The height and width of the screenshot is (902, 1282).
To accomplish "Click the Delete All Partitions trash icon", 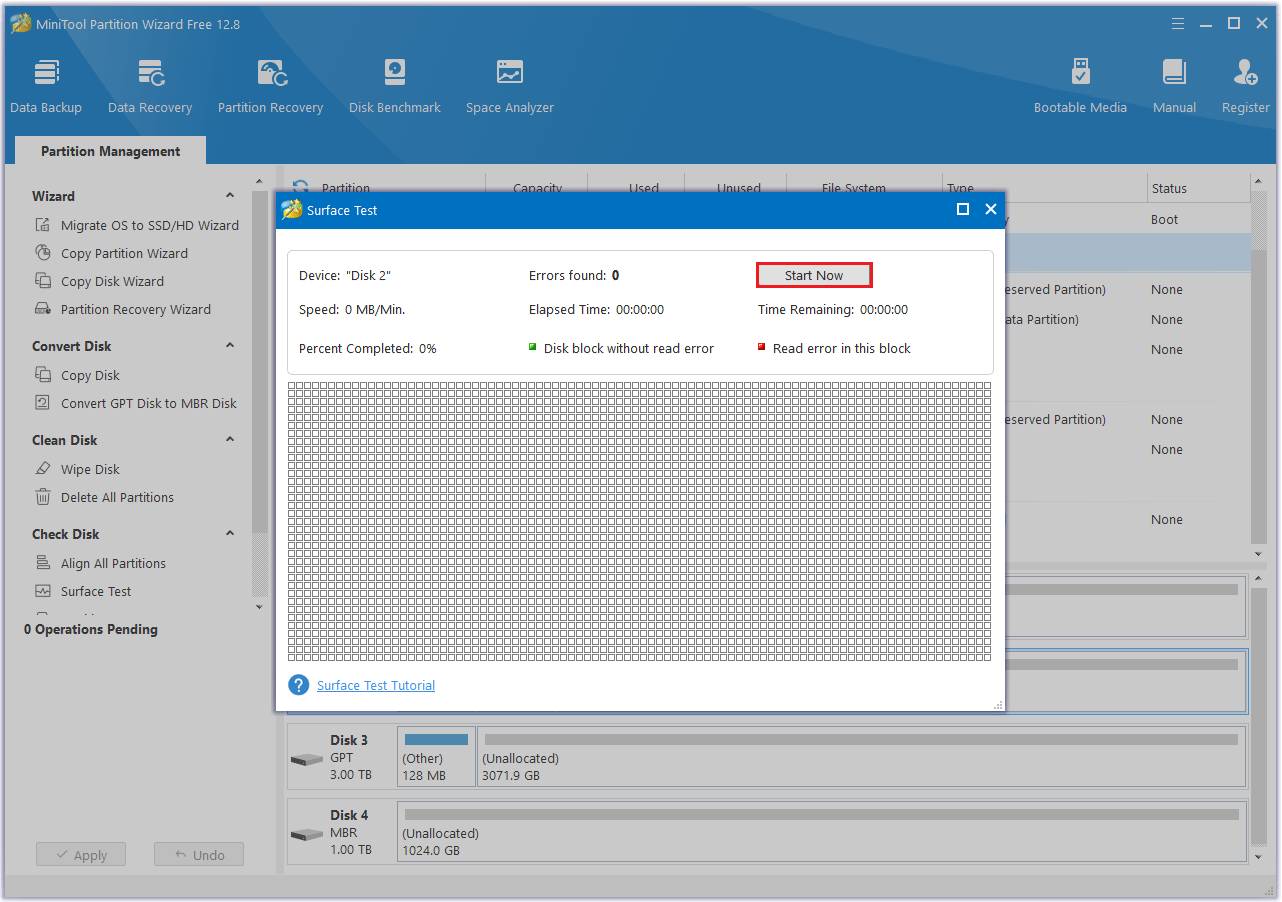I will (x=43, y=497).
